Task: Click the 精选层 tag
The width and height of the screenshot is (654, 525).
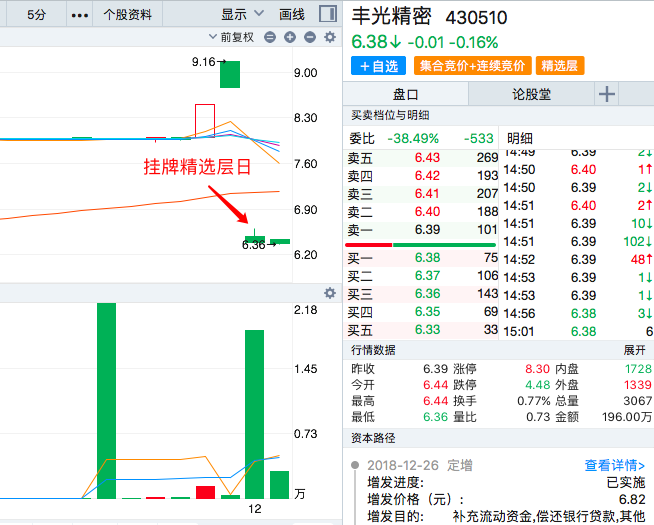Action: tap(560, 66)
